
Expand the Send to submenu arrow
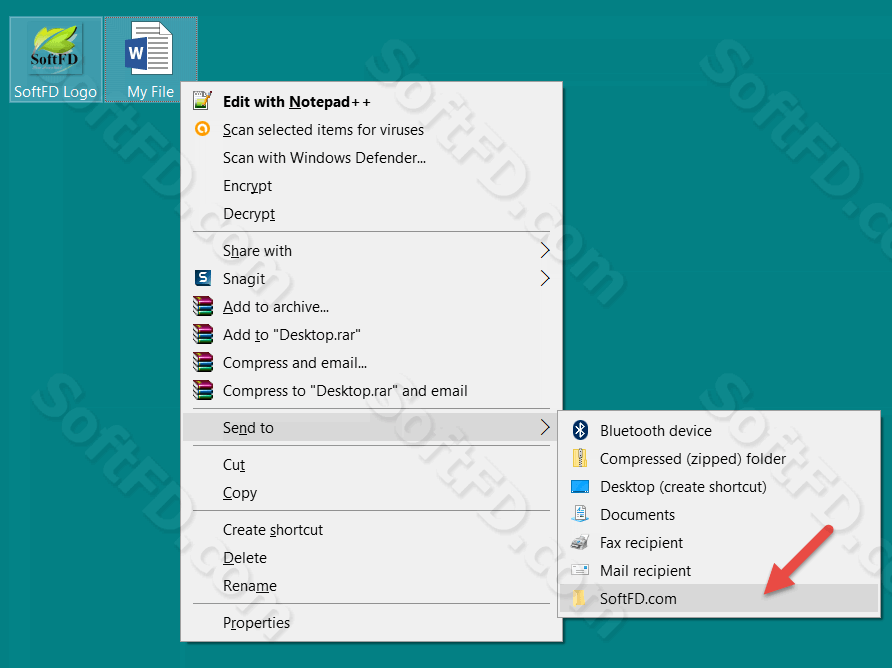pyautogui.click(x=544, y=427)
